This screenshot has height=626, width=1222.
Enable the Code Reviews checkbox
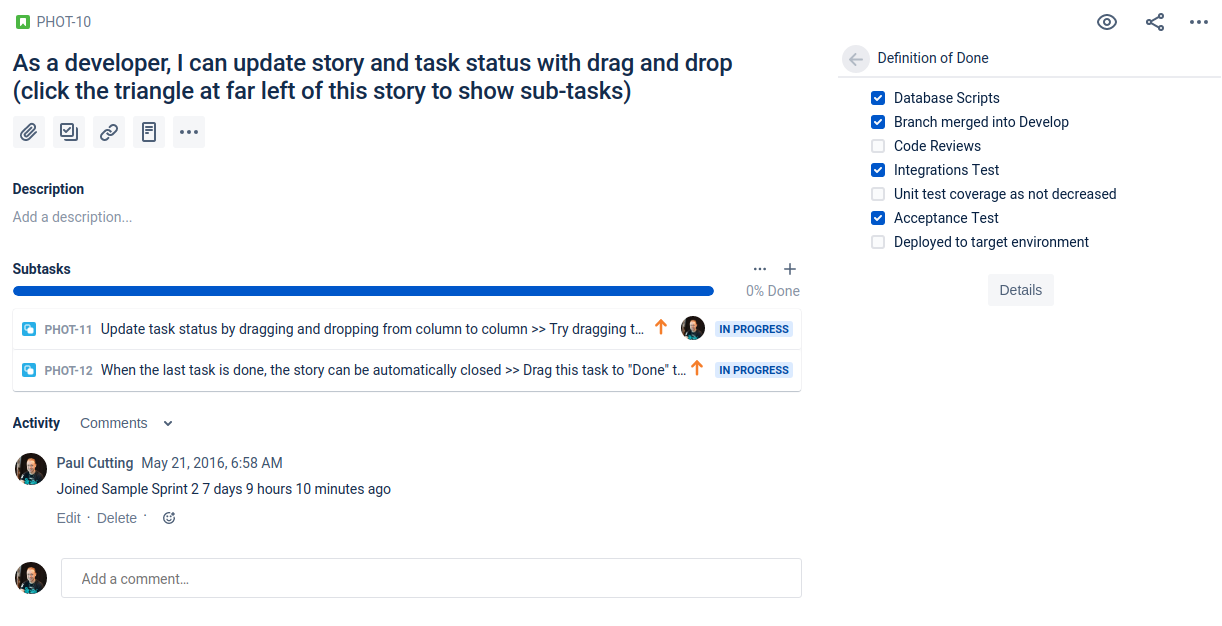click(x=878, y=146)
